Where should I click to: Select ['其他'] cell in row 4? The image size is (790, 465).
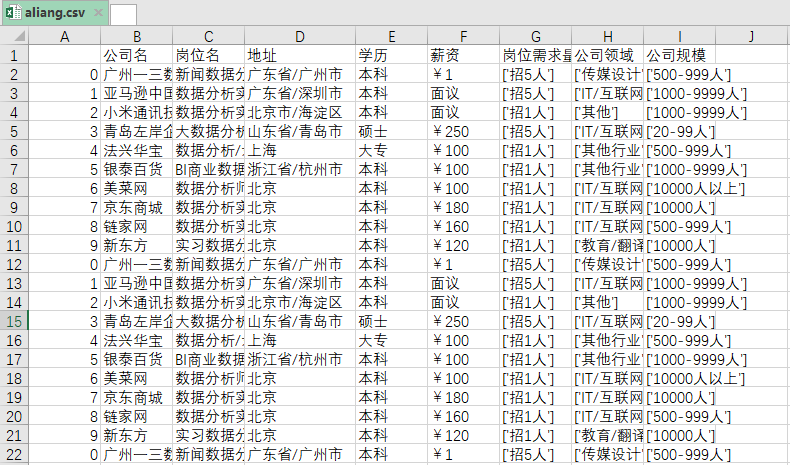tap(608, 112)
